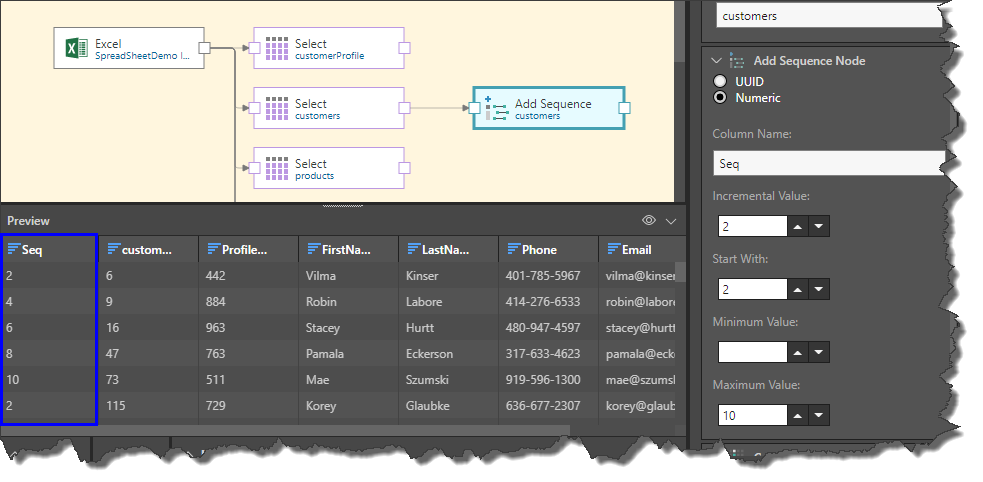Click the Add Sequence Node panel header icon
The height and width of the screenshot is (482, 983).
pyautogui.click(x=737, y=61)
